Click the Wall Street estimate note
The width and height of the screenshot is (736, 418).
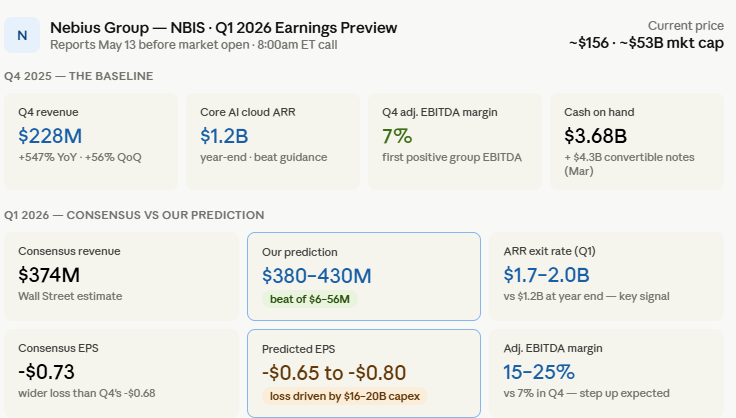pos(70,296)
